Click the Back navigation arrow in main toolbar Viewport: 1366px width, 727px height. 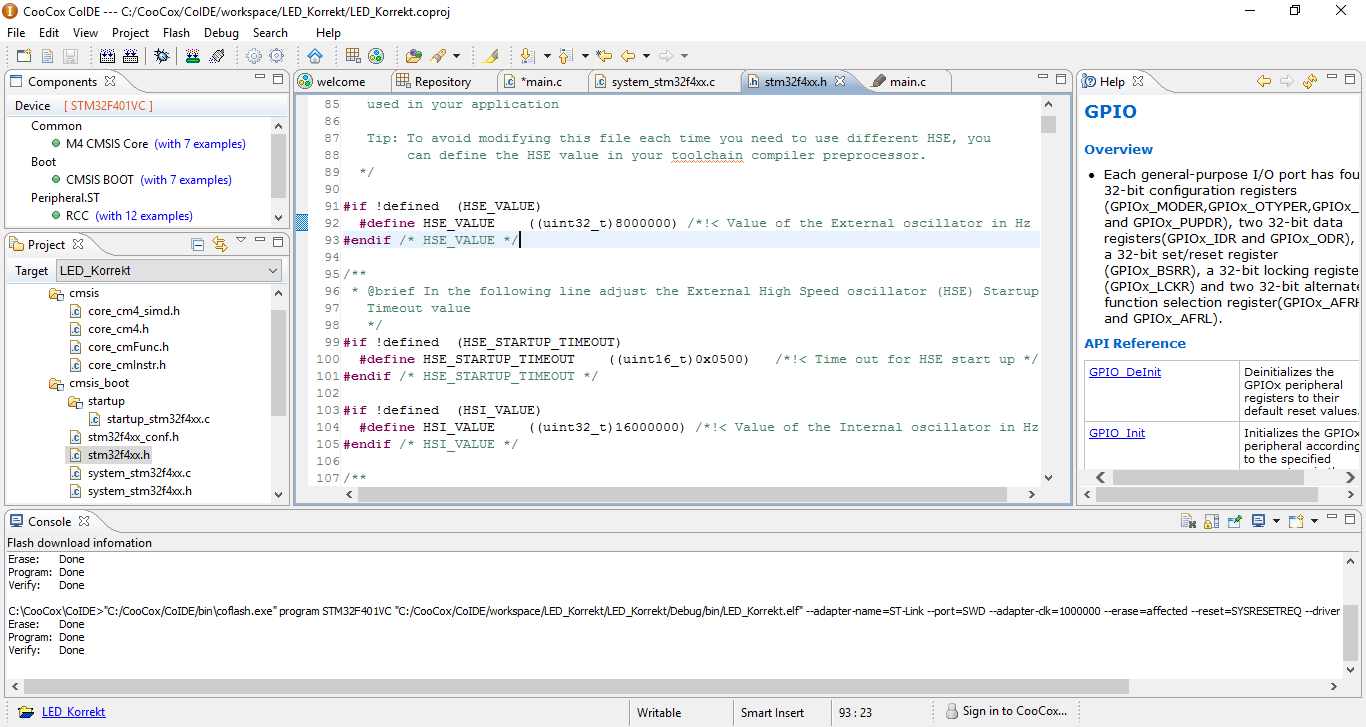click(628, 56)
